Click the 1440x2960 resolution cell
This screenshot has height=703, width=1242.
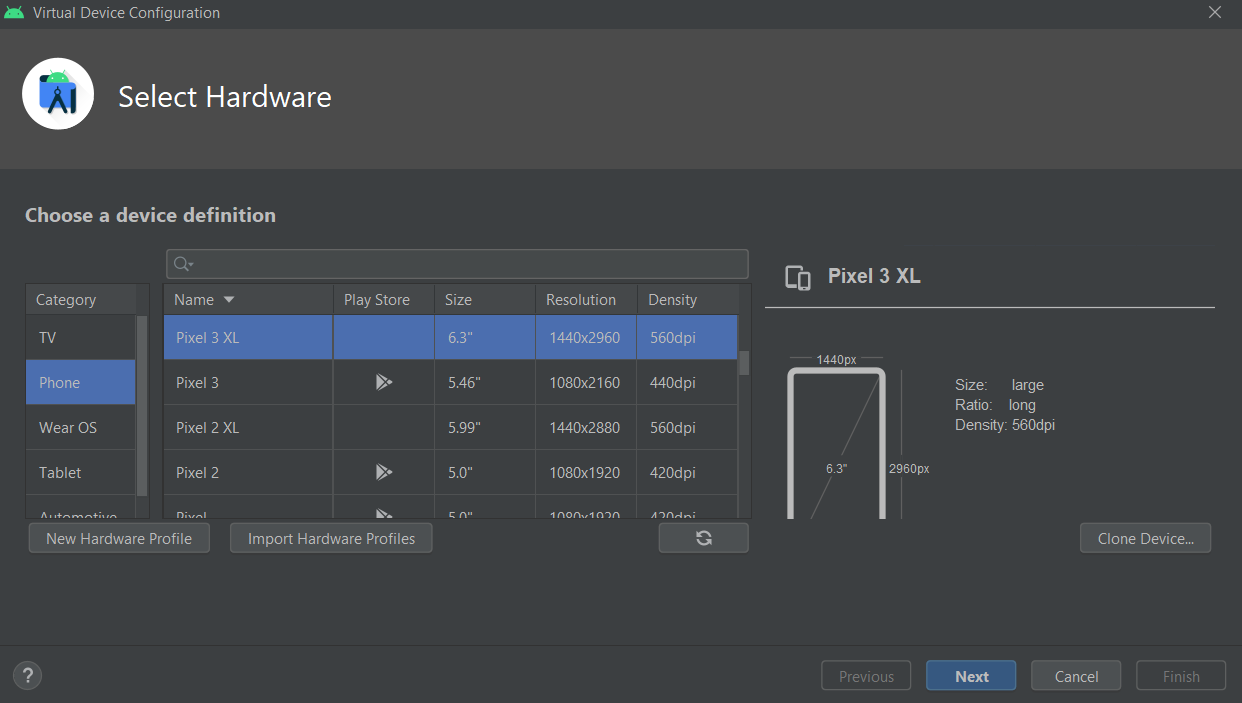[587, 338]
